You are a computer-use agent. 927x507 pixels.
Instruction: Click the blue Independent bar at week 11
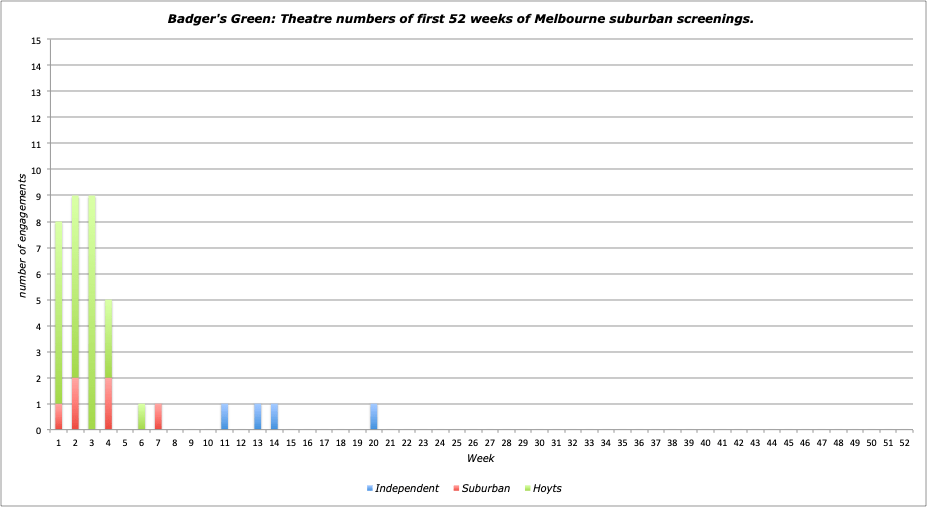(x=224, y=417)
